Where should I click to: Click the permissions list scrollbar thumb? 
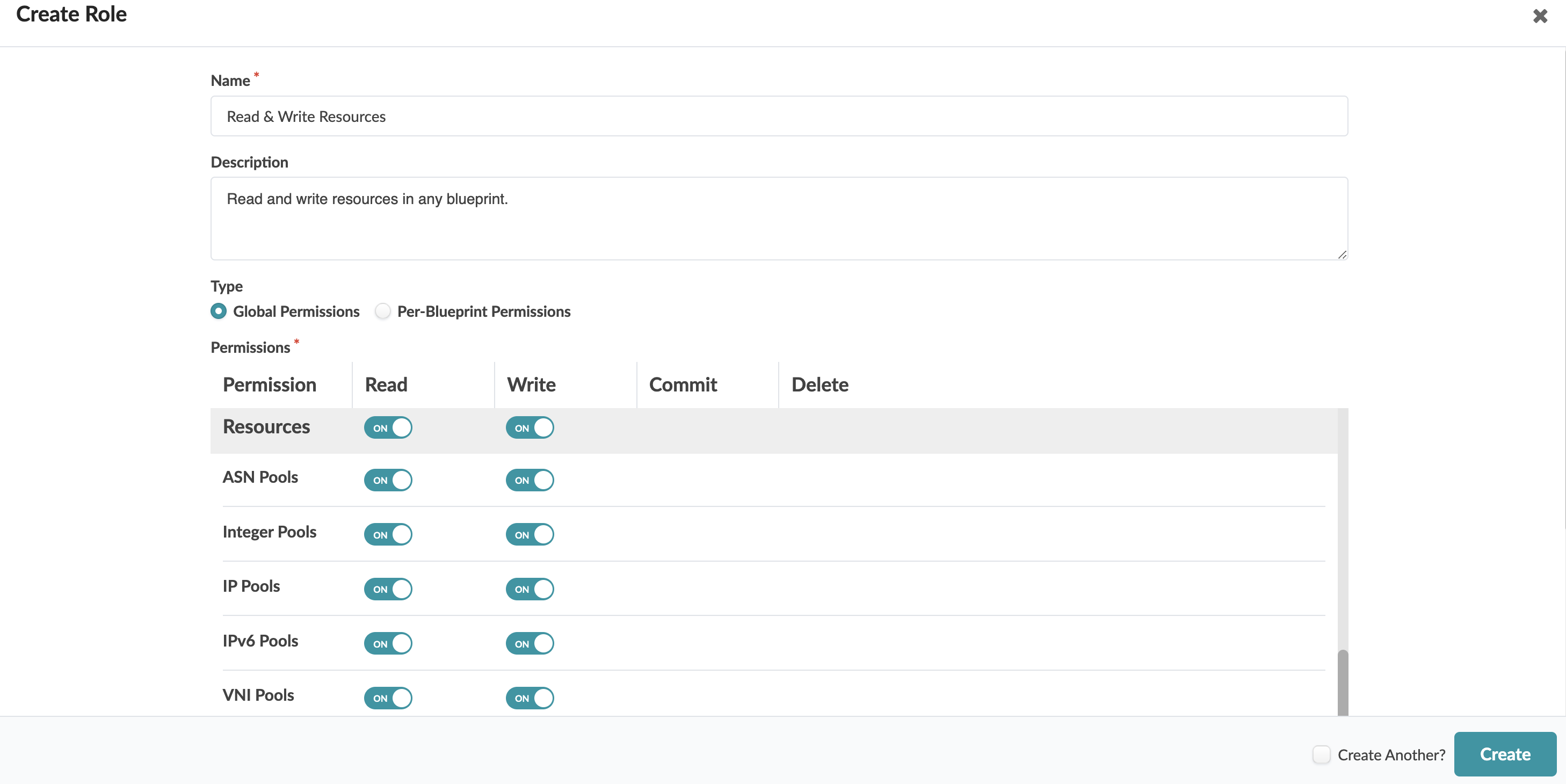1342,682
